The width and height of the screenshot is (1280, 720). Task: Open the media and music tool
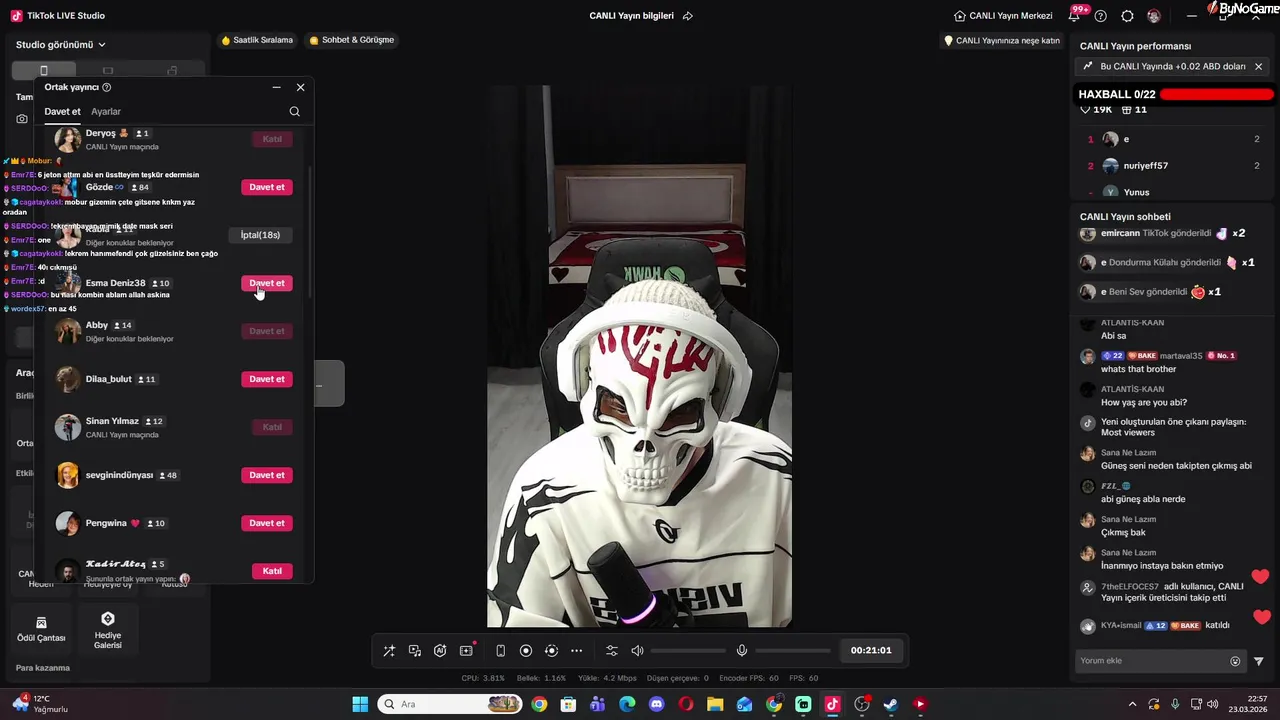(415, 651)
